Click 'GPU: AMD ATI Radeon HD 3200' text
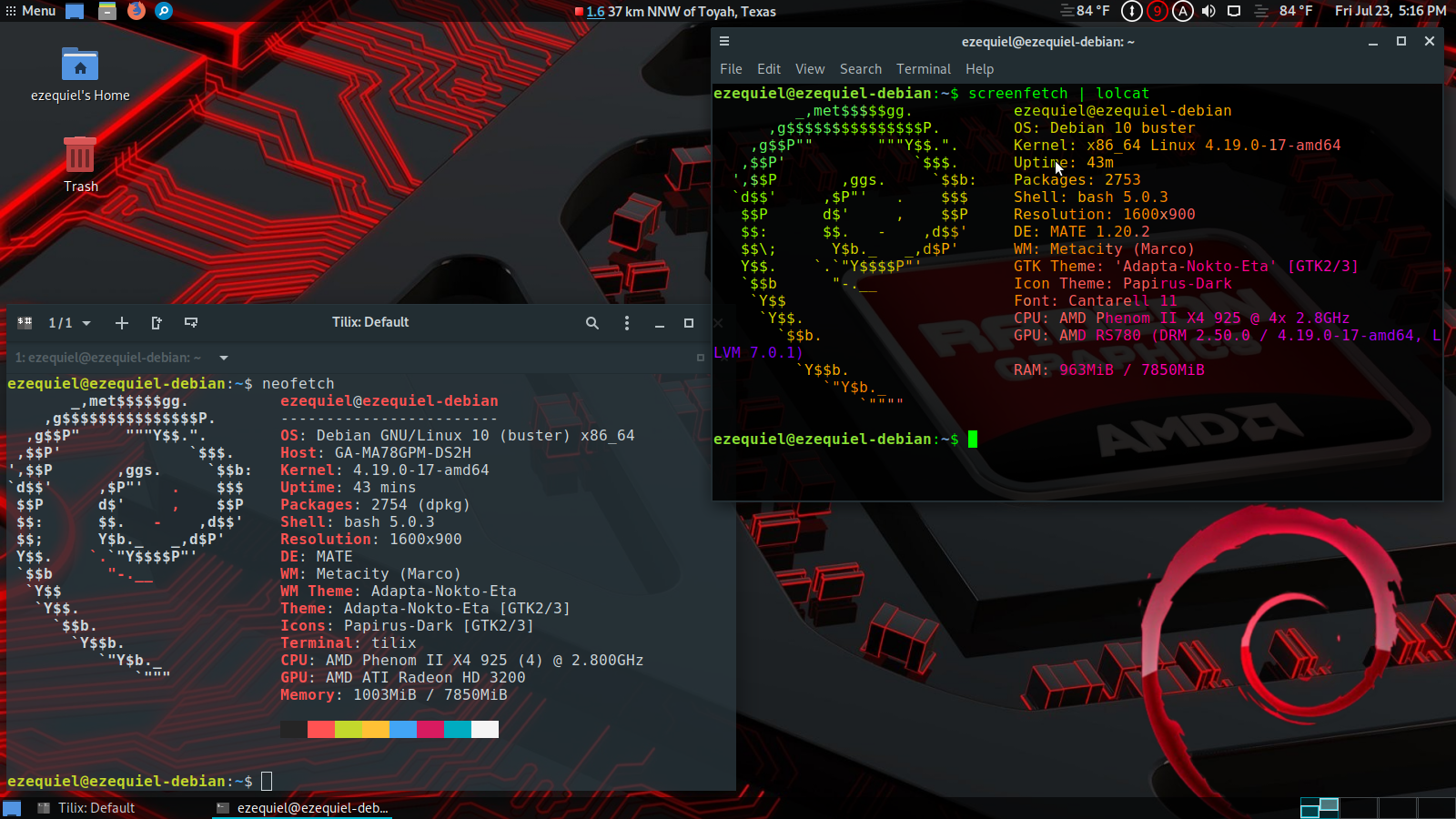The height and width of the screenshot is (819, 1456). (403, 678)
